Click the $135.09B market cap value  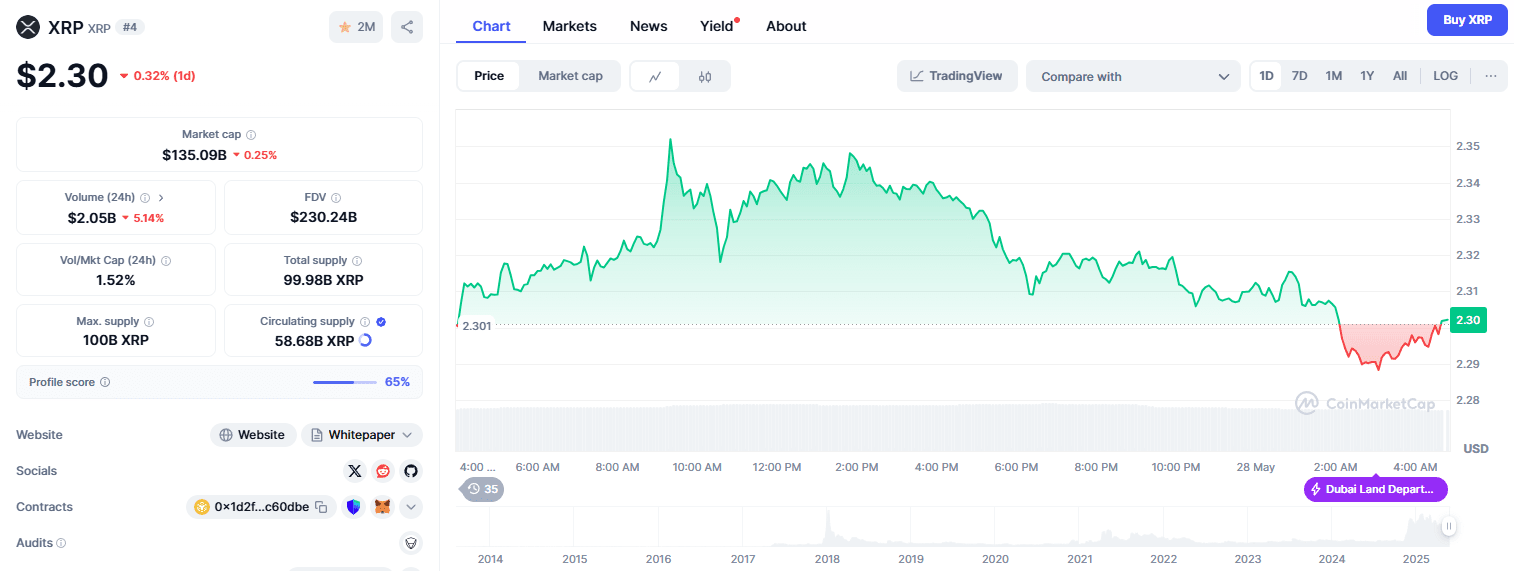coord(194,155)
